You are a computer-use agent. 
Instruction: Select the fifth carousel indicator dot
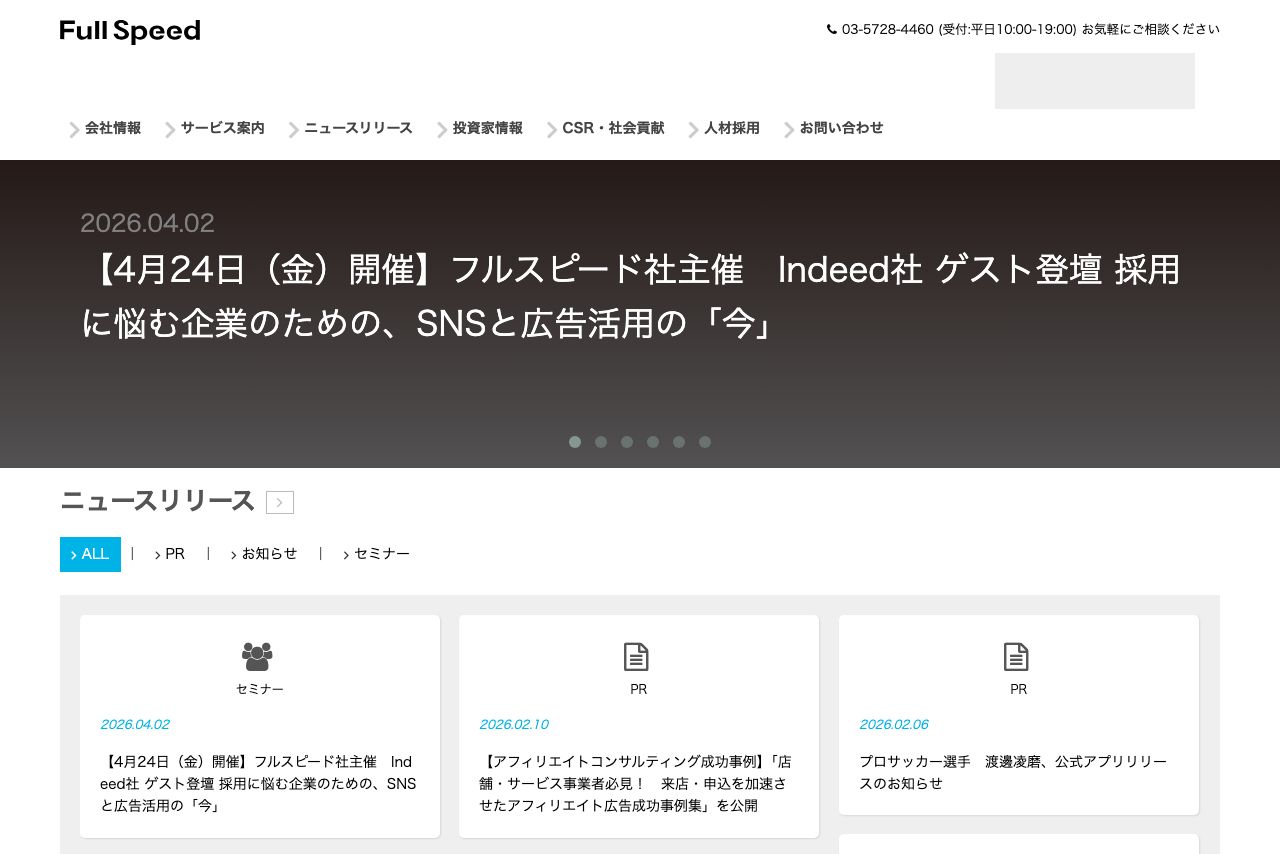[x=679, y=442]
